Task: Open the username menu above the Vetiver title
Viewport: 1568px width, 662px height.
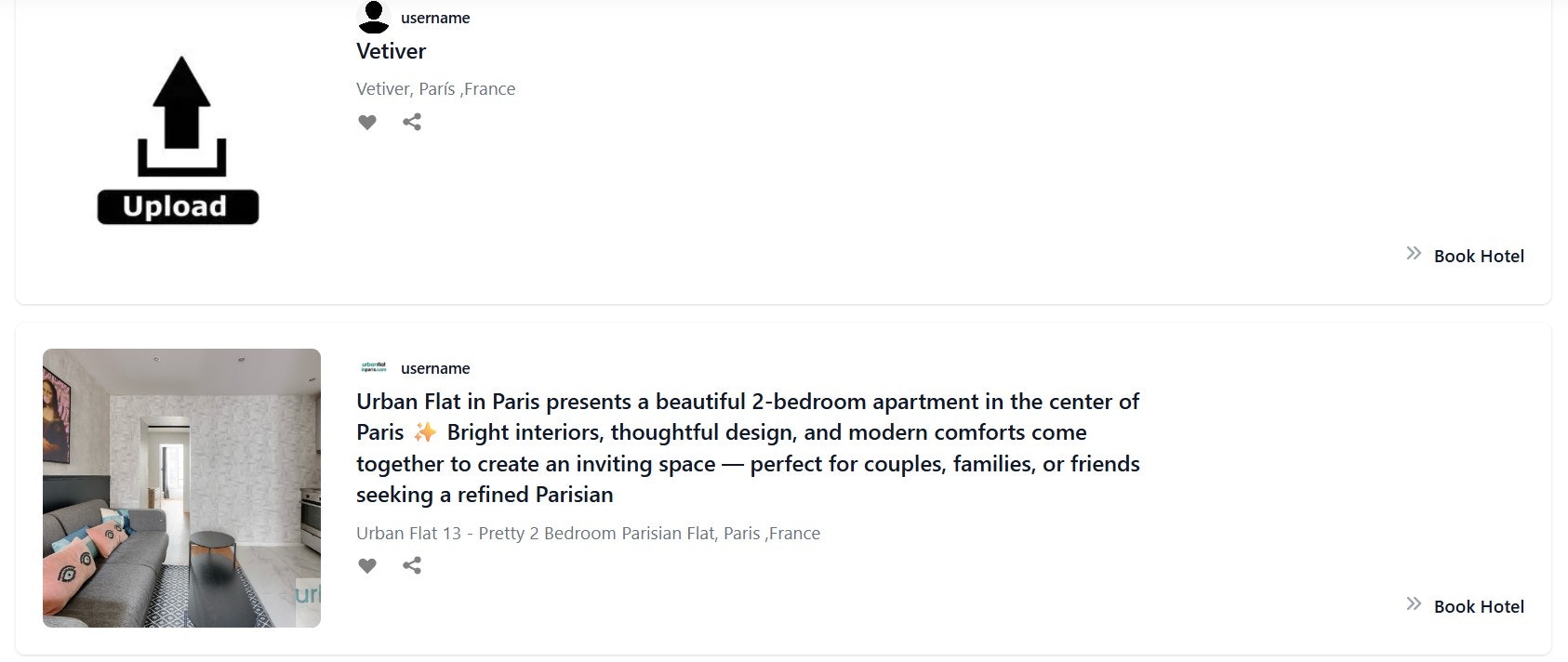Action: pyautogui.click(x=434, y=18)
